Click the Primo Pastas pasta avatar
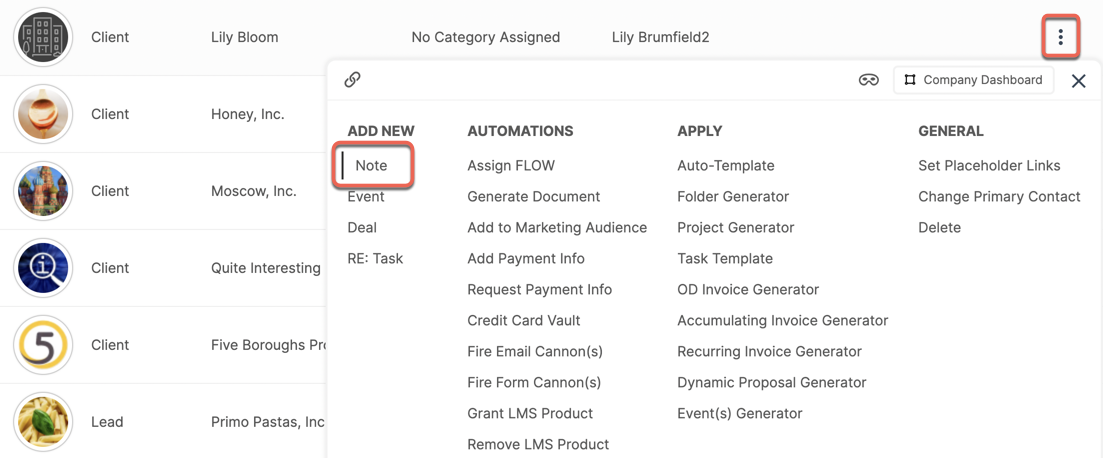Image resolution: width=1103 pixels, height=458 pixels. coord(43,422)
